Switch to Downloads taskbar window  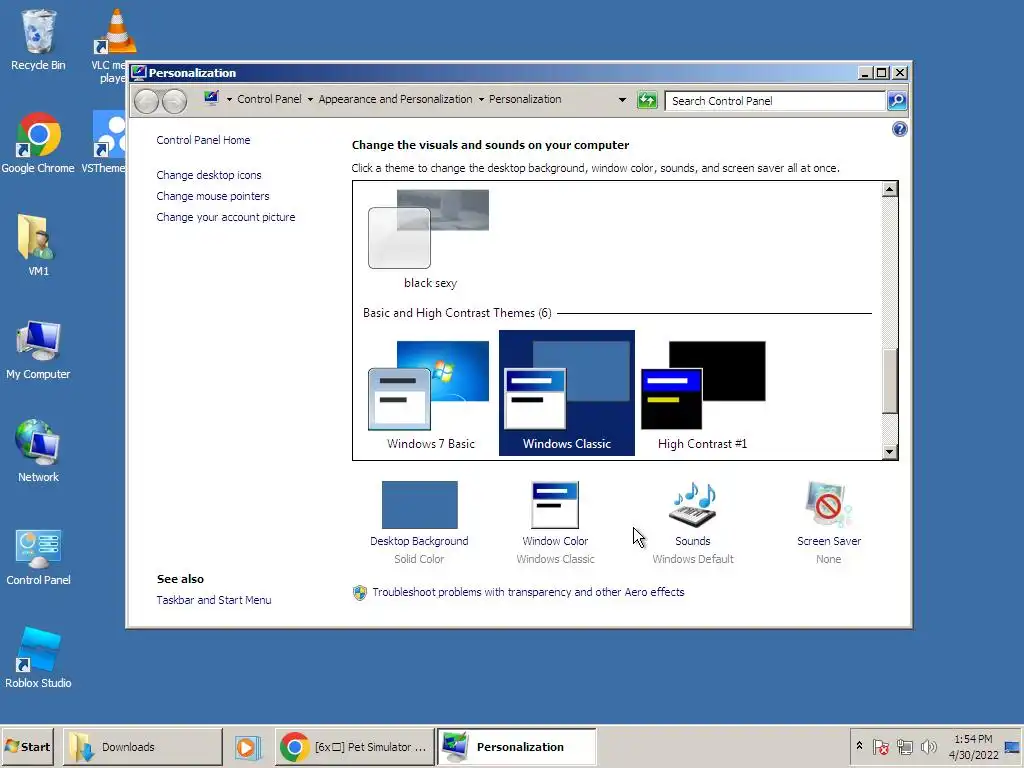point(142,747)
